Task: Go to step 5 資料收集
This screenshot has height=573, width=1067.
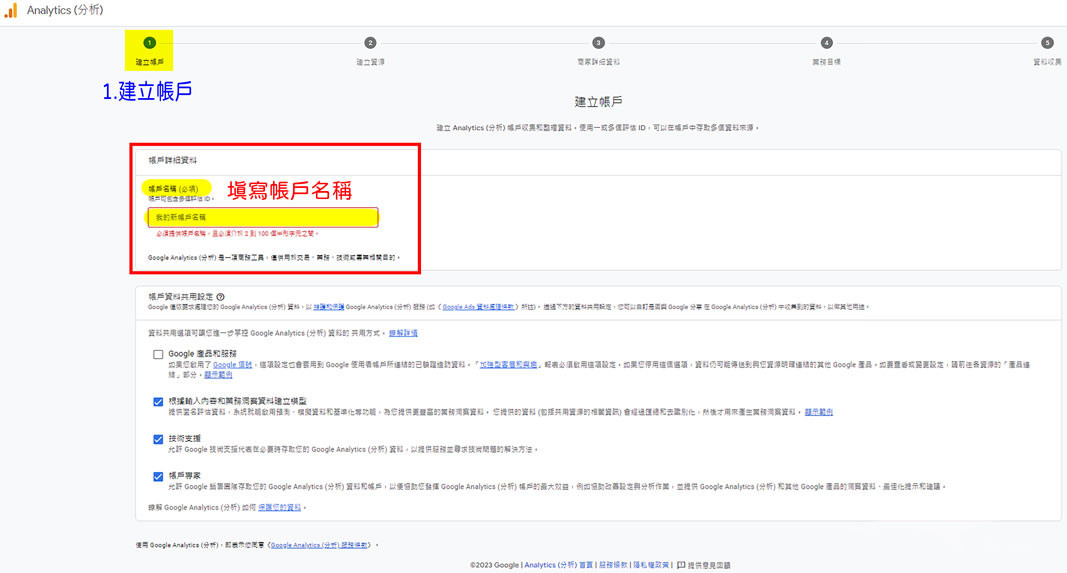Action: tap(1047, 50)
